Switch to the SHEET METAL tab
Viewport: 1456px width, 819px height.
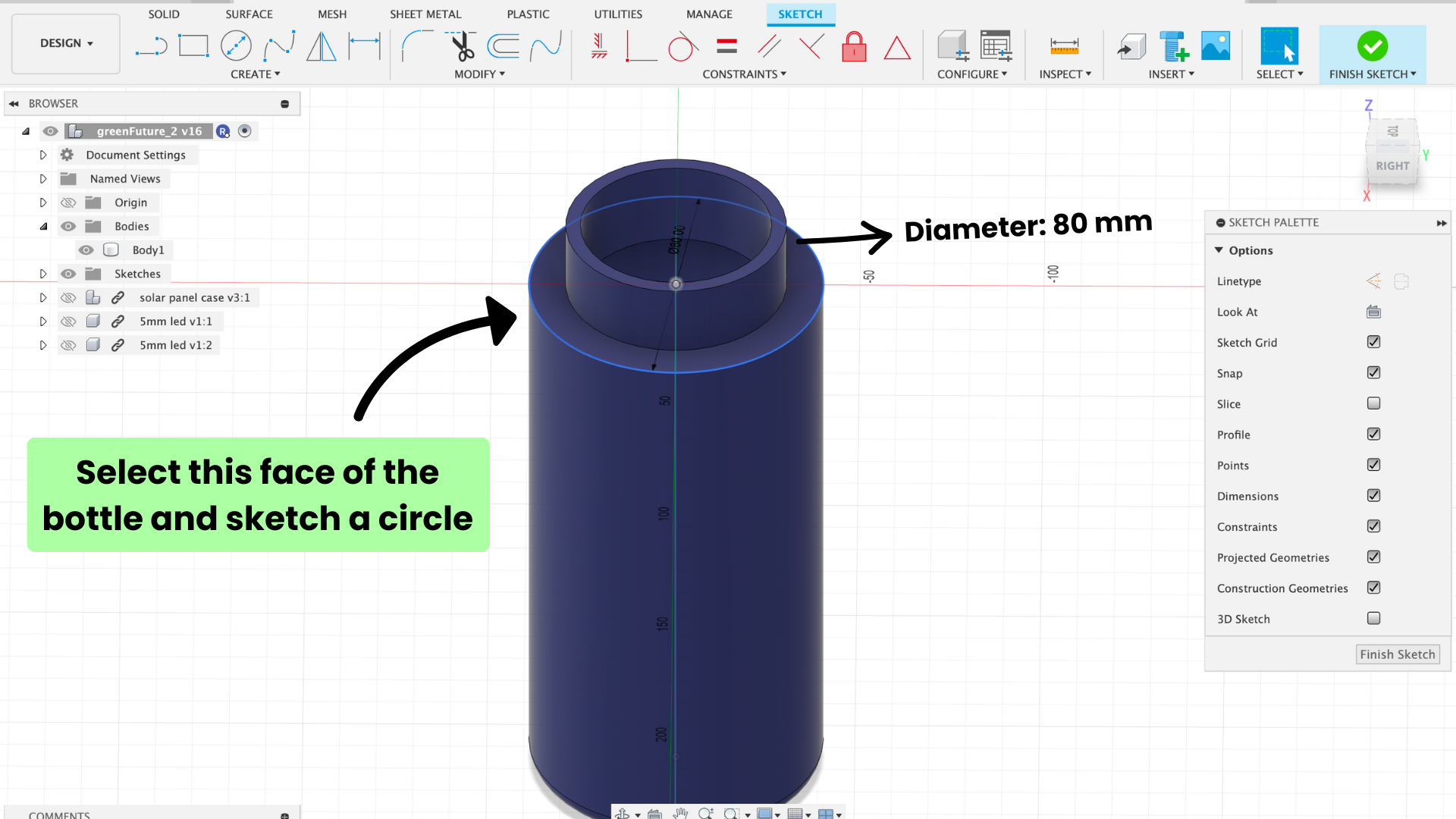pos(425,14)
